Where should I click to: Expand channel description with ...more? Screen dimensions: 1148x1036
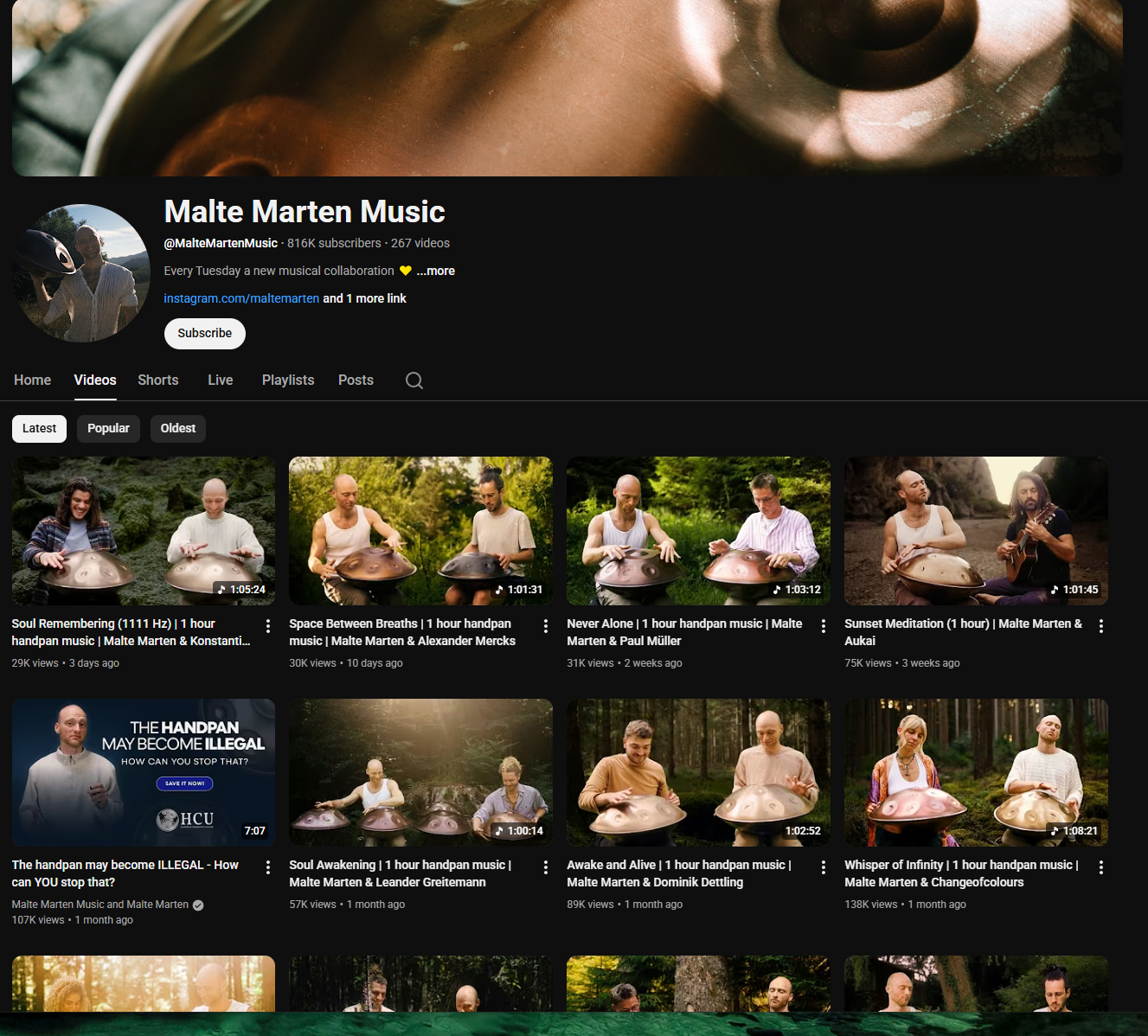point(435,271)
